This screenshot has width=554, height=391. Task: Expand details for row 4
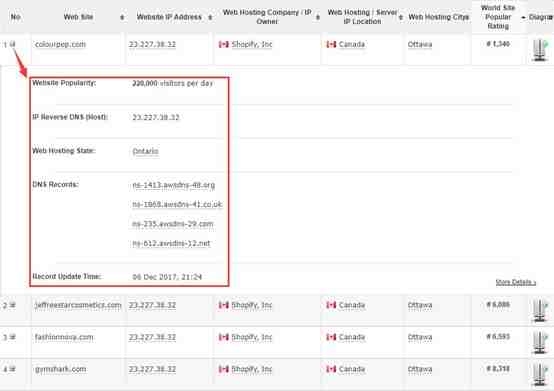tap(12, 369)
